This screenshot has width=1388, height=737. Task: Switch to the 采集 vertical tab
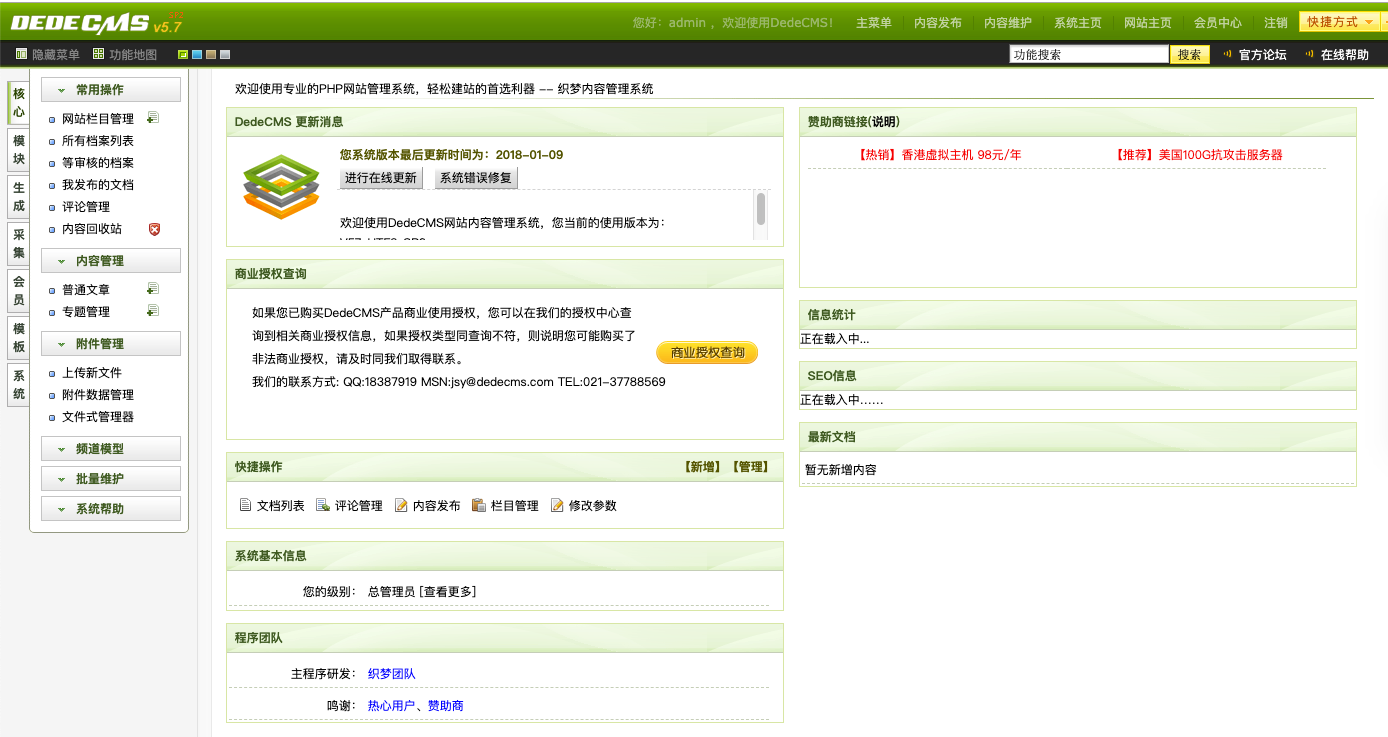click(18, 244)
